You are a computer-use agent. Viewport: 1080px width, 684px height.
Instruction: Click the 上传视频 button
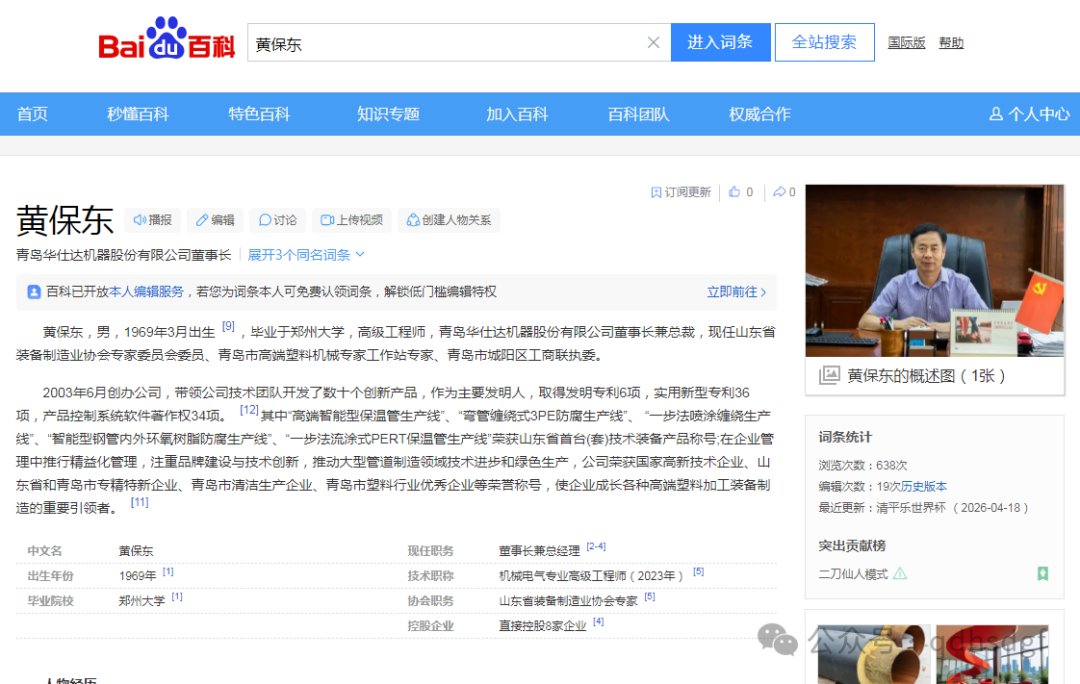tap(352, 220)
